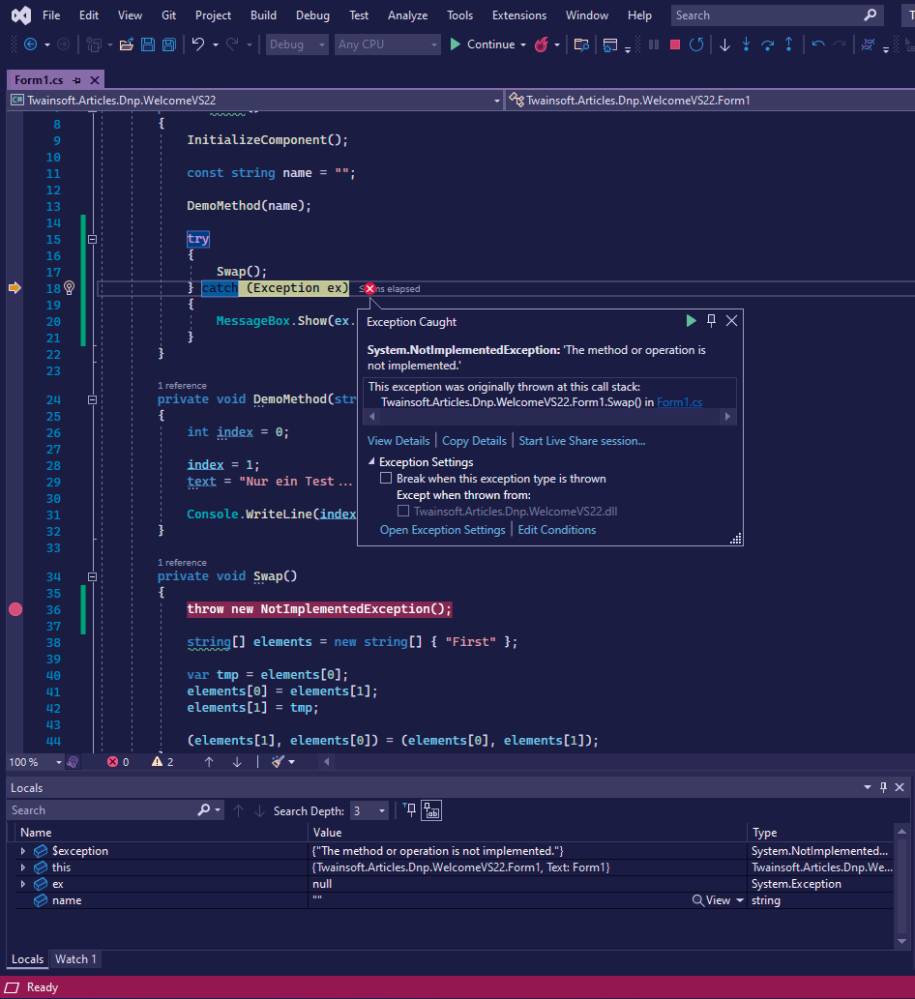Click the errors count indicator showing 0
Screen dimensions: 915x999
point(118,762)
